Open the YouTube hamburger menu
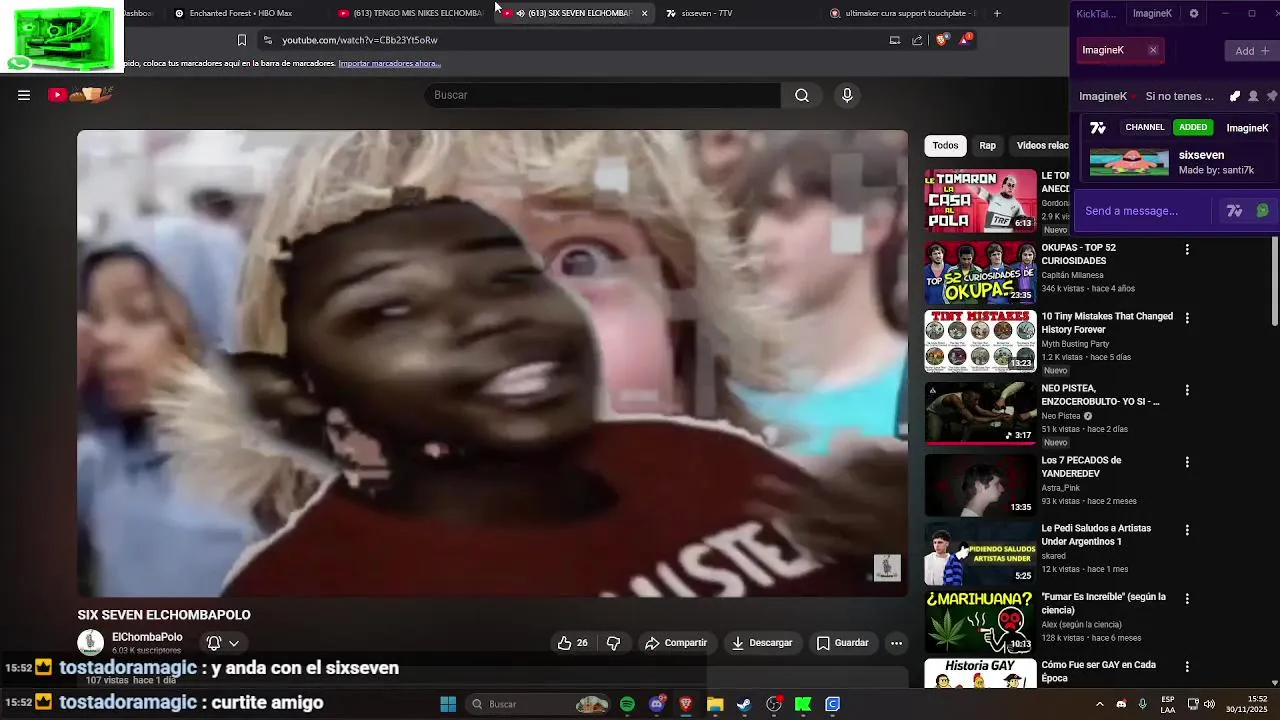1280x720 pixels. [x=24, y=95]
